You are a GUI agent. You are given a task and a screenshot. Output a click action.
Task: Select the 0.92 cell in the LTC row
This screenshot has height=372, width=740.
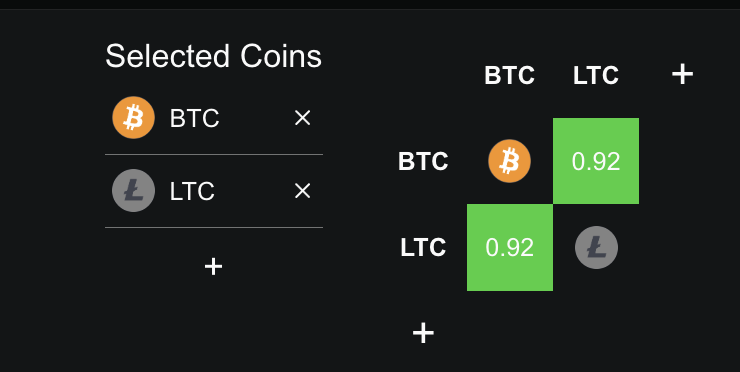coord(510,247)
